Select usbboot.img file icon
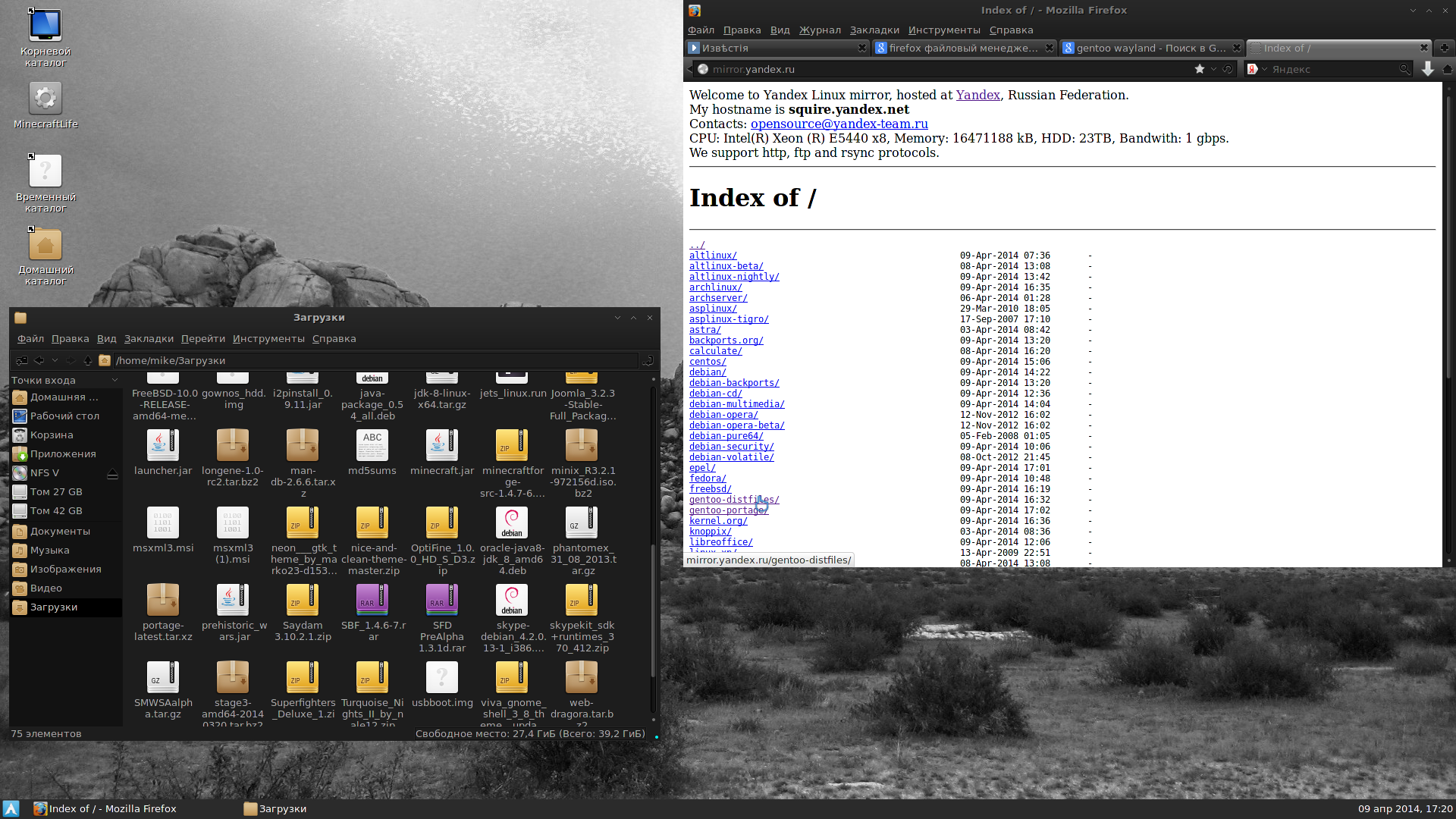 pyautogui.click(x=441, y=677)
